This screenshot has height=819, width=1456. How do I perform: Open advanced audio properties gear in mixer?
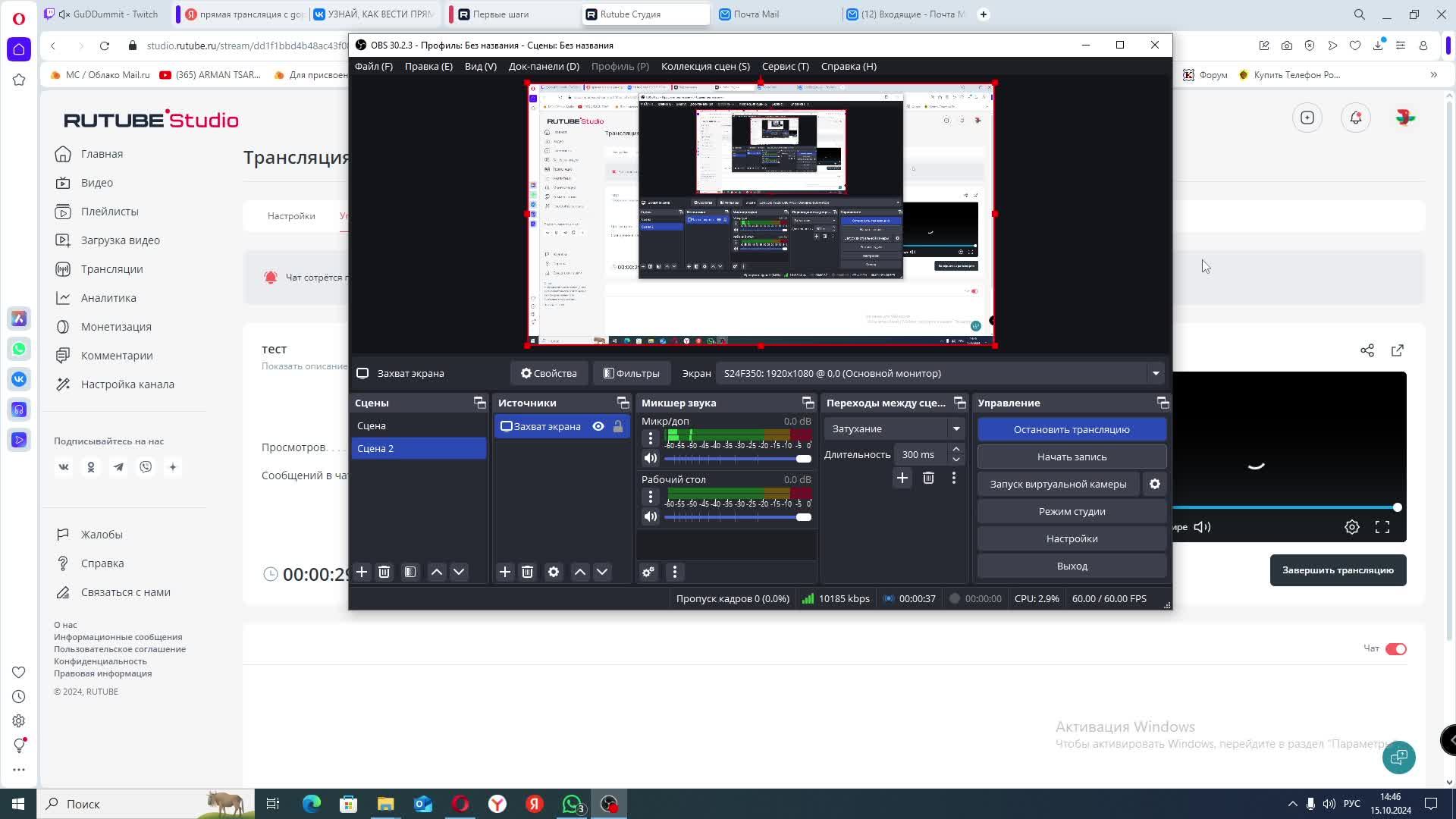point(648,572)
